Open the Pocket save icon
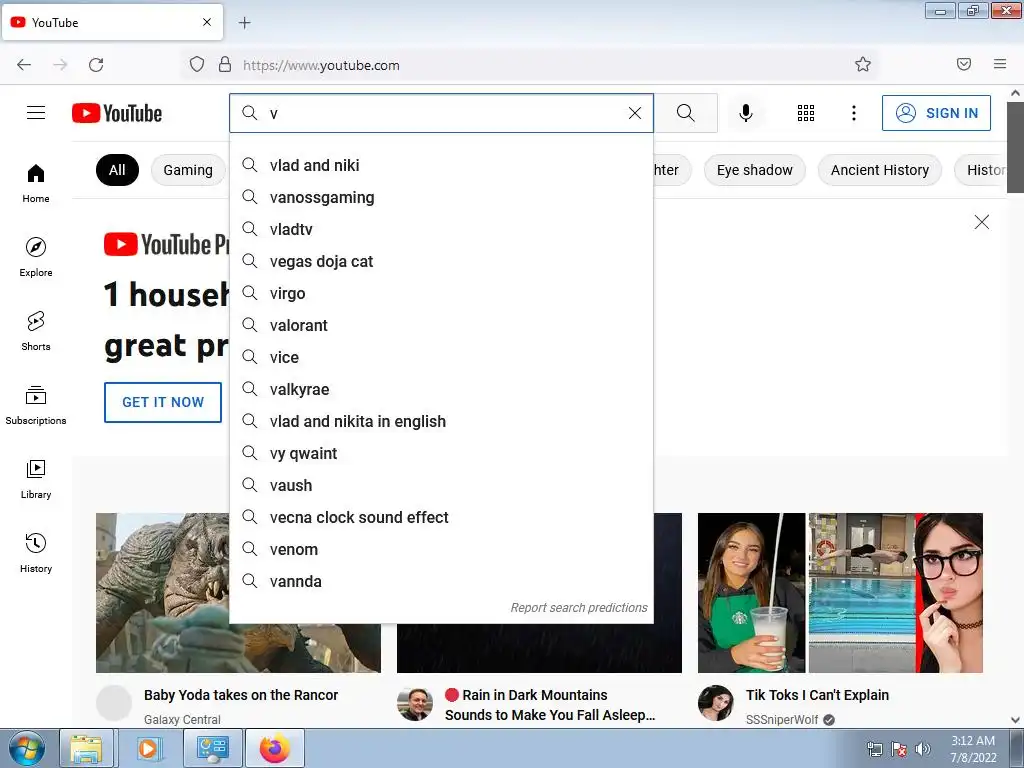Image resolution: width=1024 pixels, height=768 pixels. tap(964, 64)
